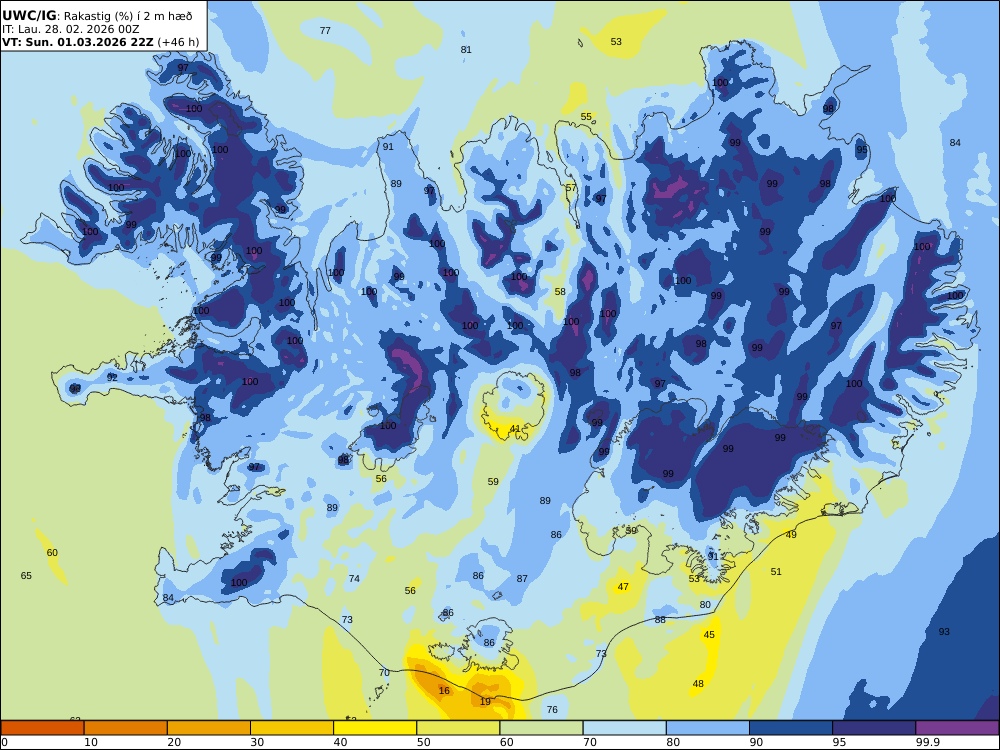Click the legend tick label '40'
Screen dimensions: 1000x750
(341, 742)
